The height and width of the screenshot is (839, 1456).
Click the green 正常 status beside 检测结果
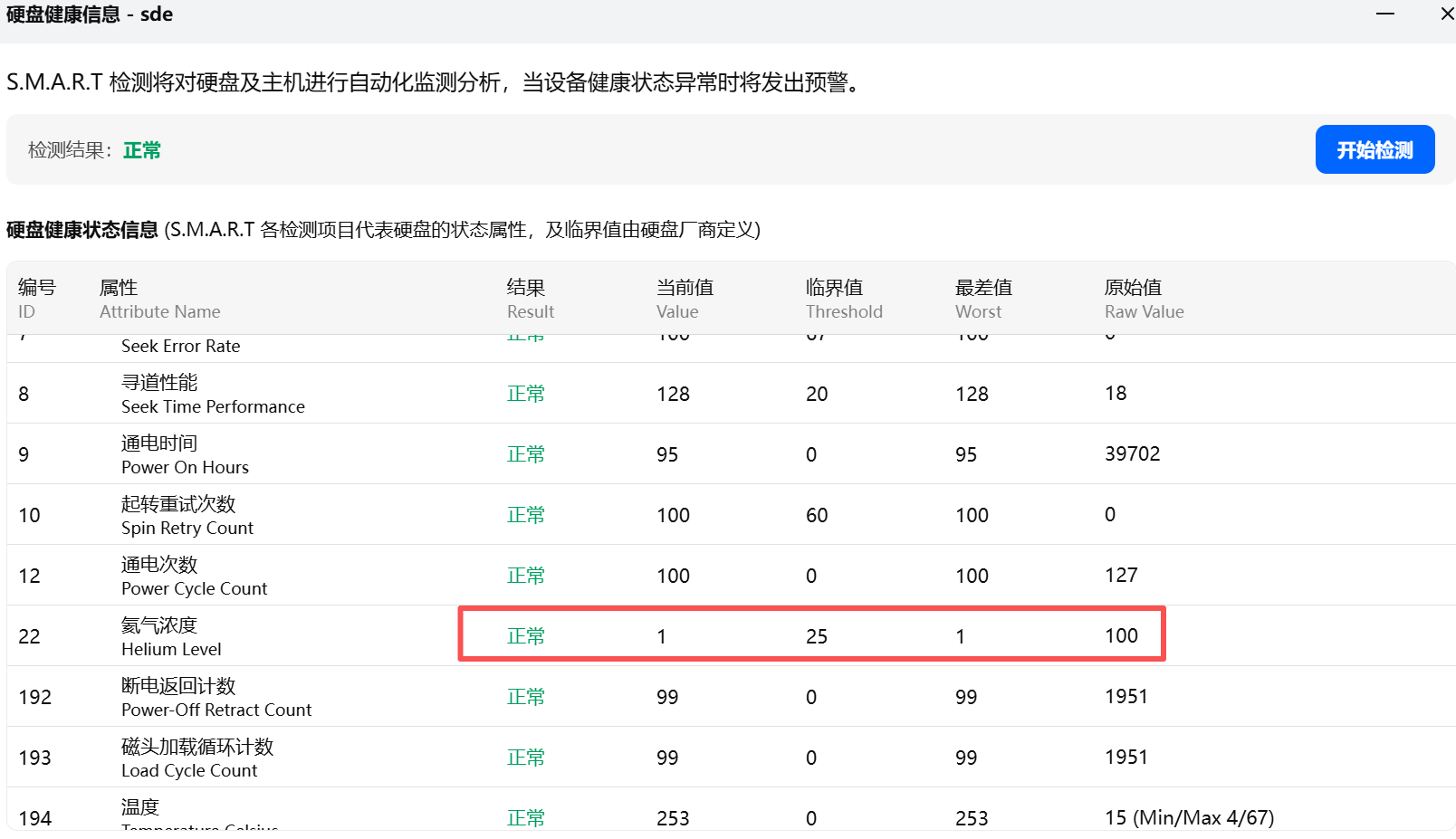click(x=142, y=150)
